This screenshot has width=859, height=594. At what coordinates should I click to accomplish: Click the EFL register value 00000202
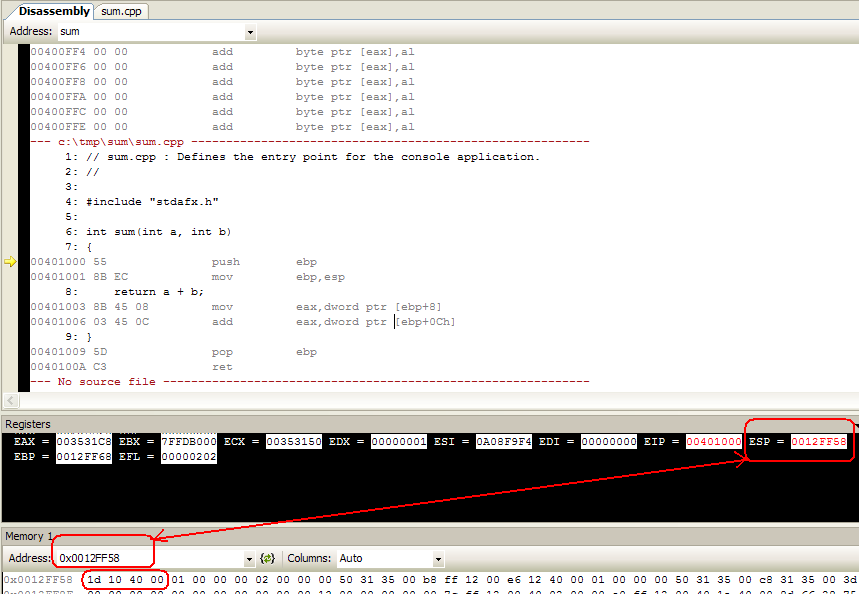[189, 457]
